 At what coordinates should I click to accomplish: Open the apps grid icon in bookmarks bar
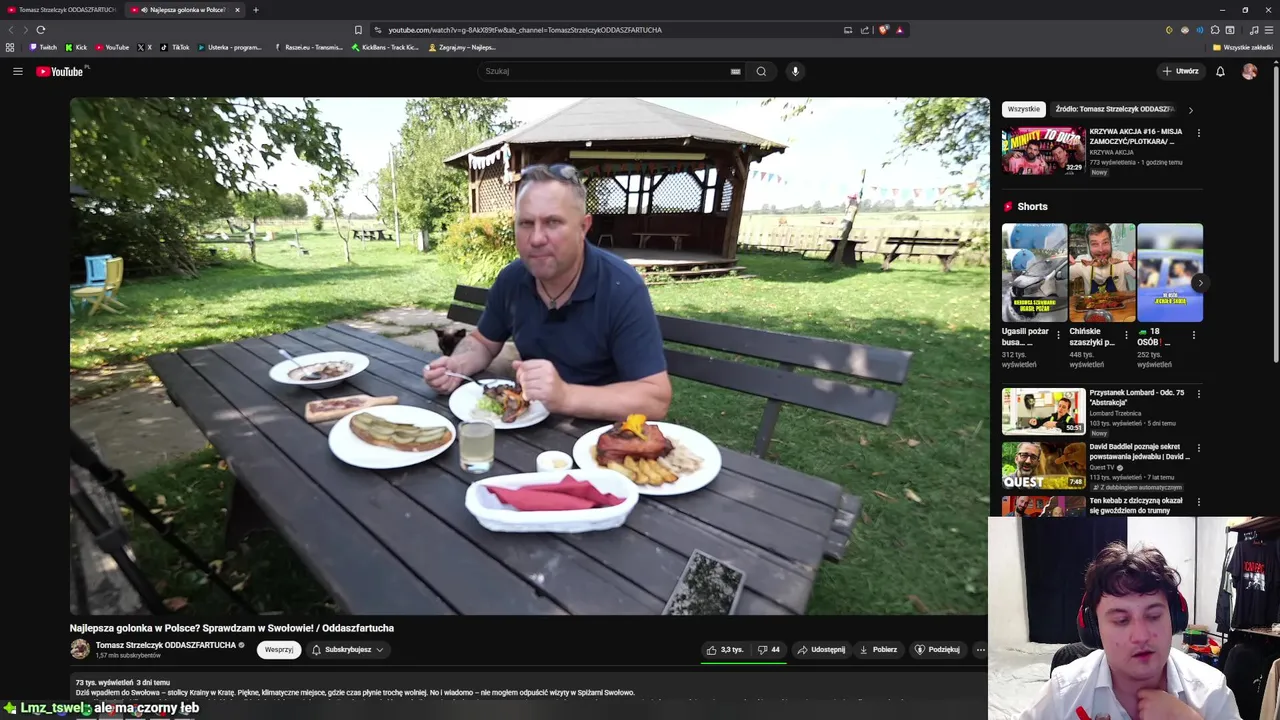tap(10, 47)
